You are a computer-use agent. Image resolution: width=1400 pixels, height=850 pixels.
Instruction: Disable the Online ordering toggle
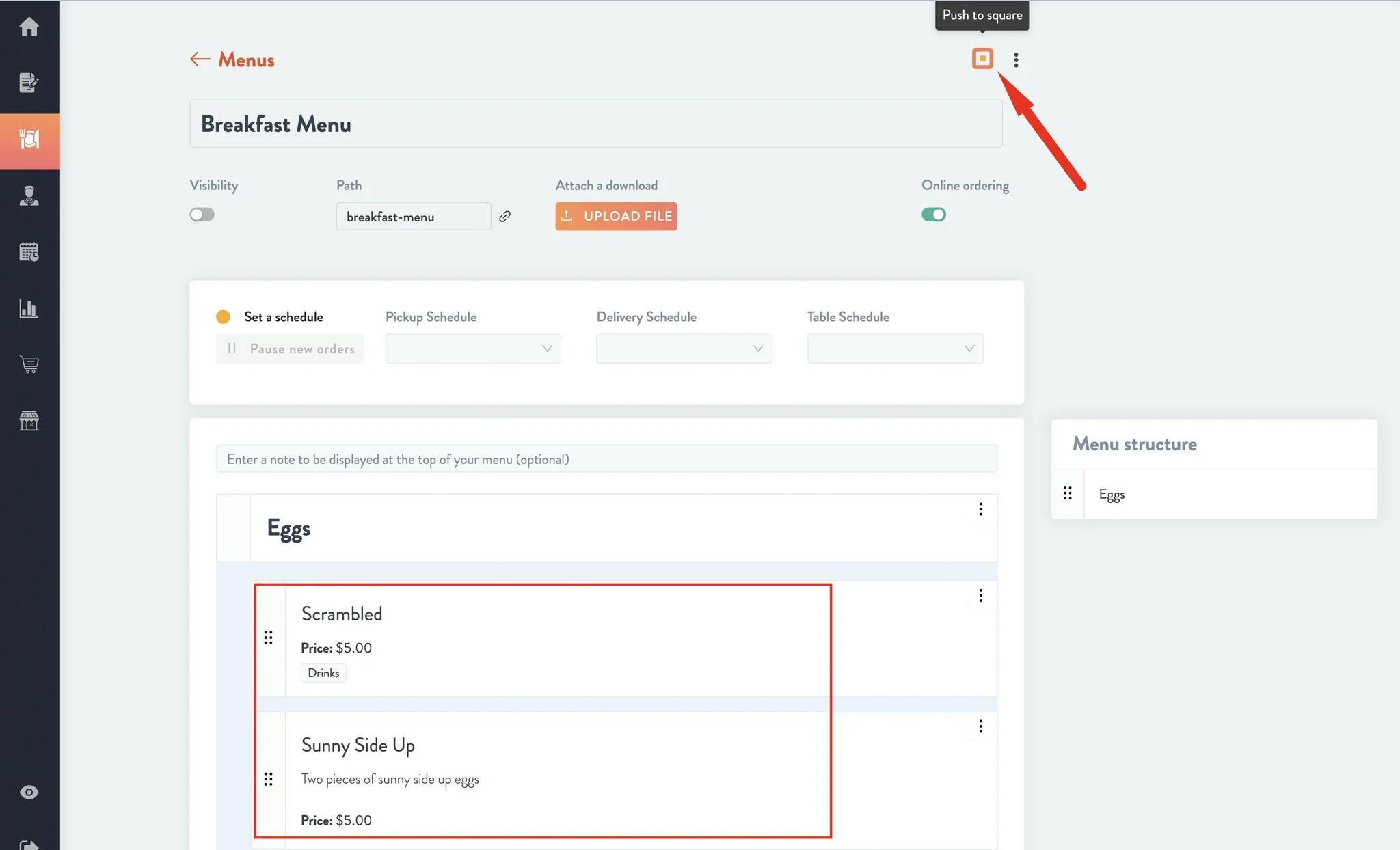click(934, 215)
